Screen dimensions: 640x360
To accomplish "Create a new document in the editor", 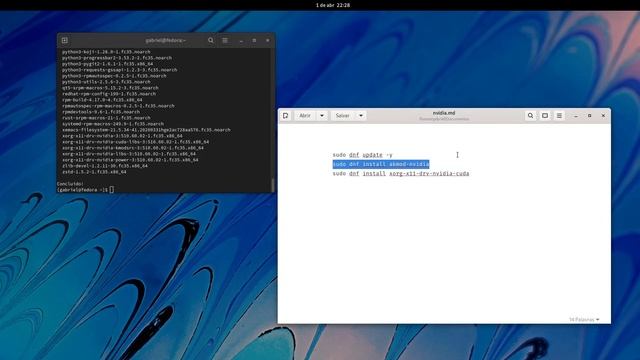I will [x=286, y=116].
